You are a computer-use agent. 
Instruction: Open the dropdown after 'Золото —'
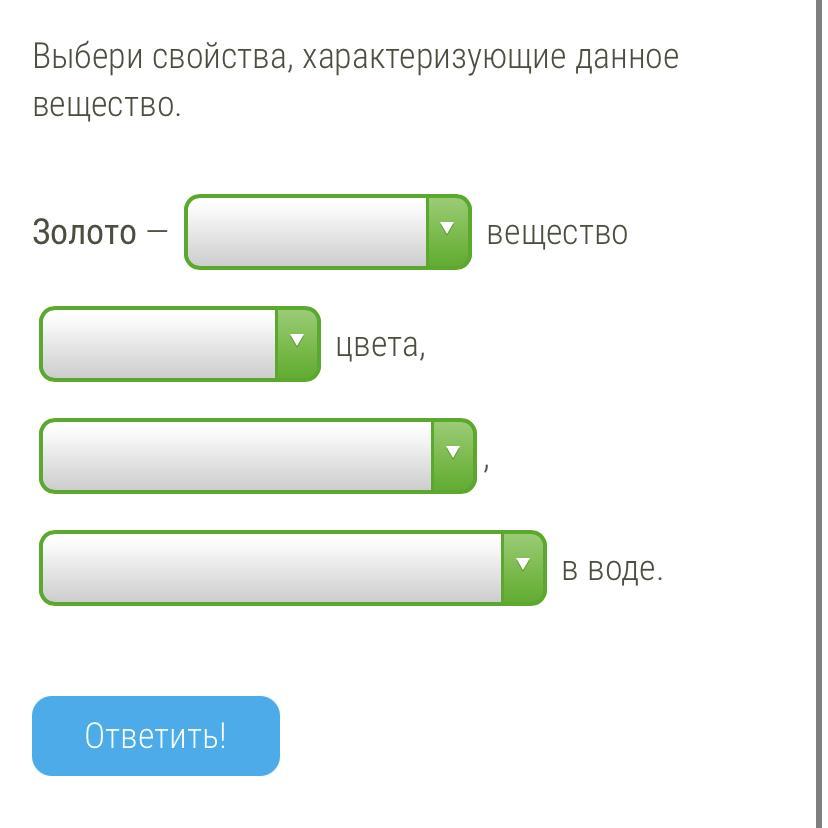tap(307, 232)
